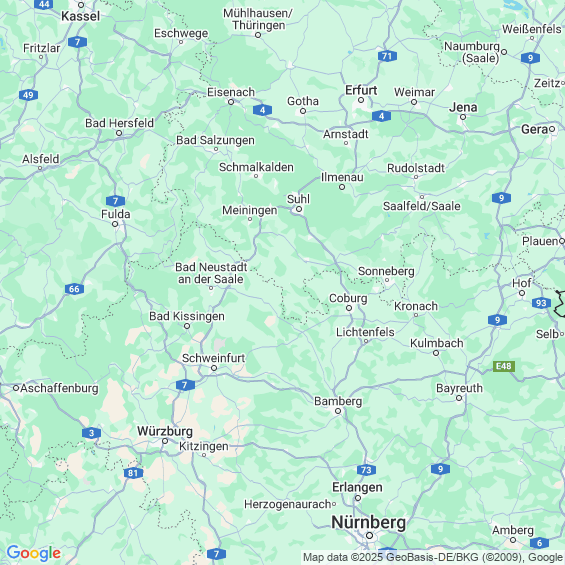Image resolution: width=565 pixels, height=565 pixels.
Task: Open the Google logo link
Action: coord(34,553)
